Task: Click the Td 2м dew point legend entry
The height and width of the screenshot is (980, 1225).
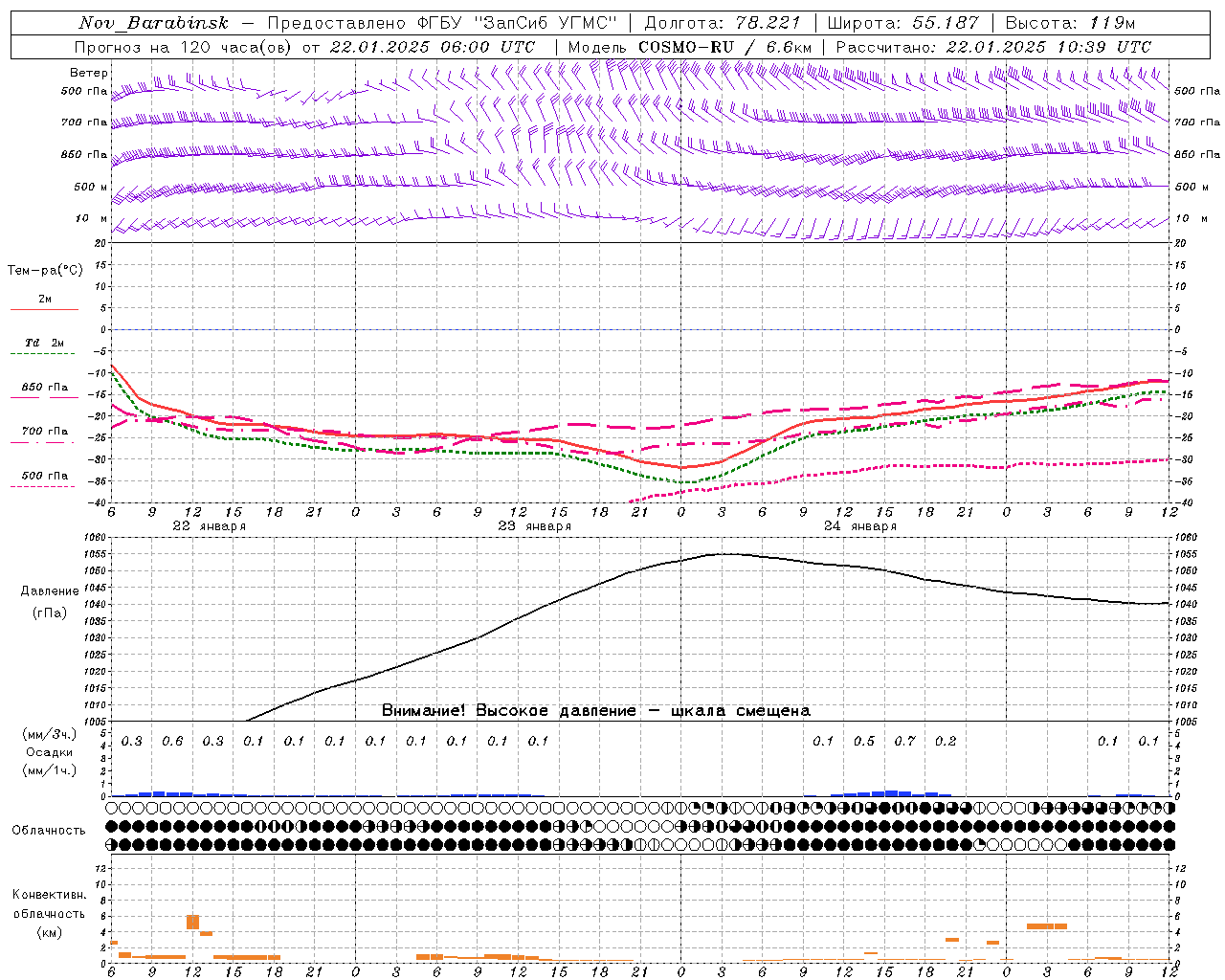Action: tap(44, 346)
